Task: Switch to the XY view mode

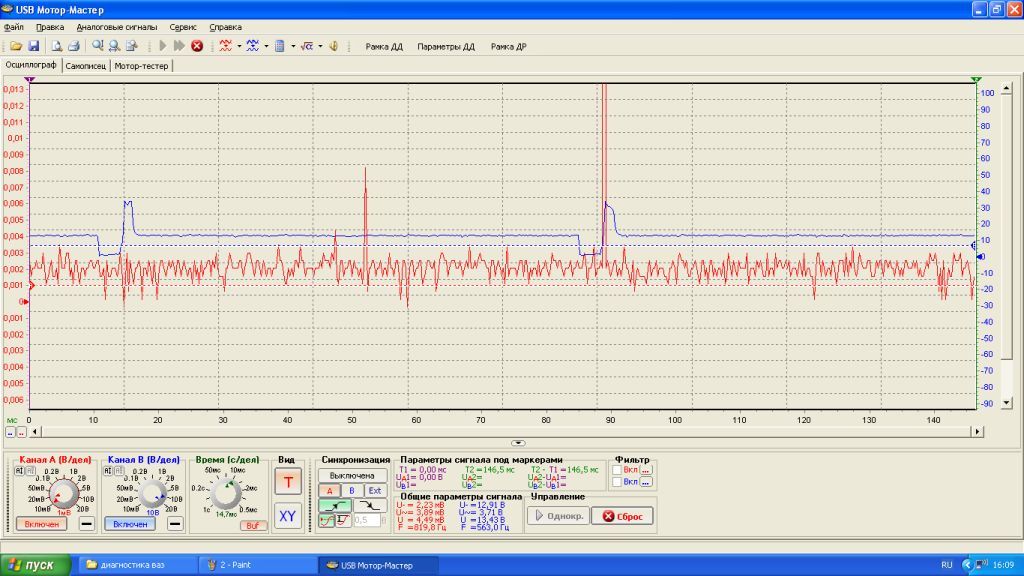Action: [x=287, y=516]
